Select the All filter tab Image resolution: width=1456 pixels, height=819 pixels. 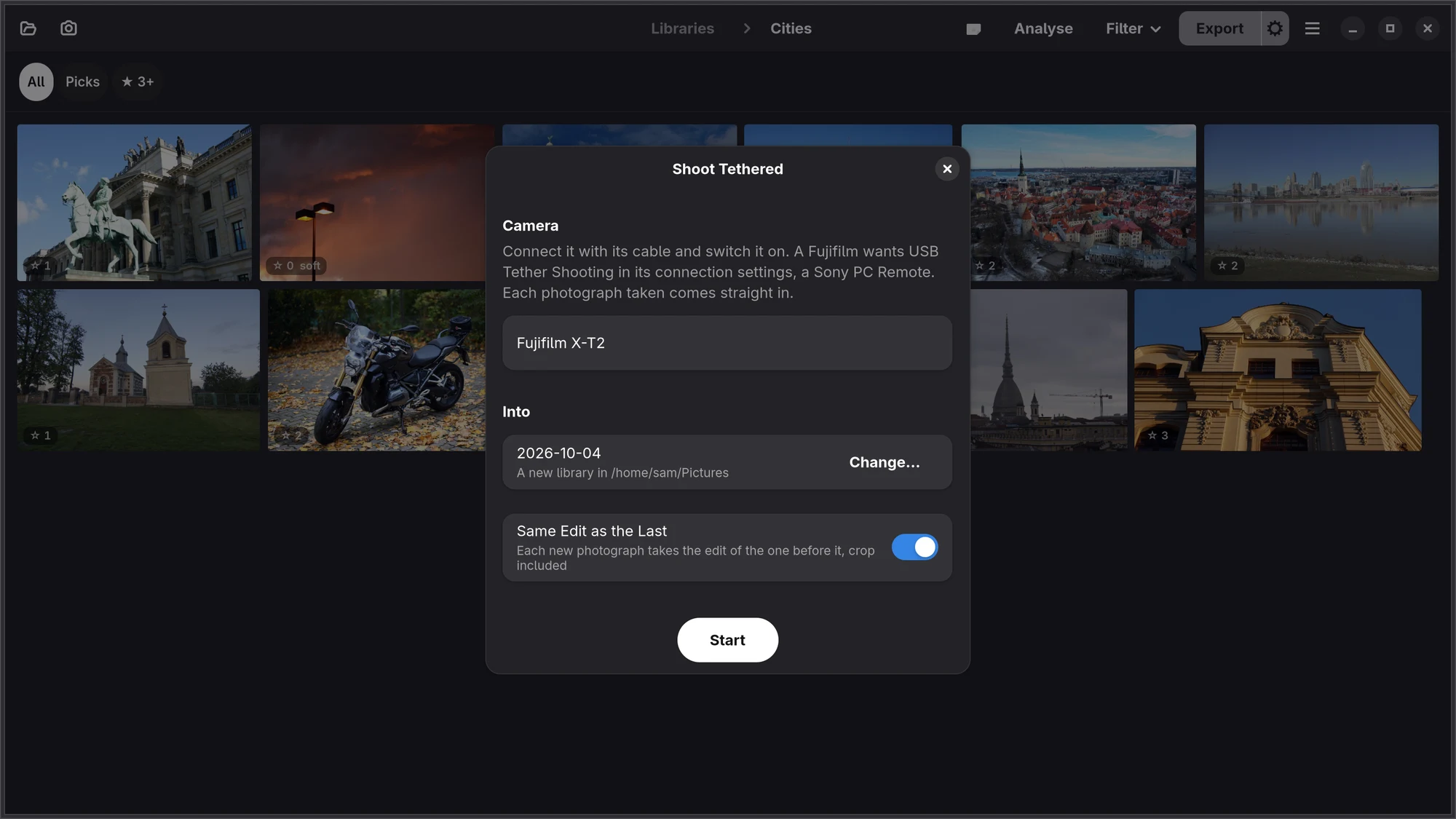coord(36,82)
